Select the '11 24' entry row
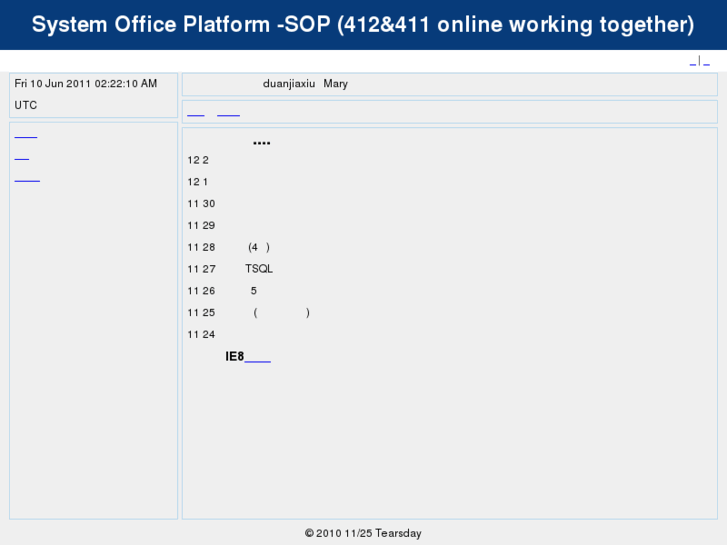 click(x=201, y=334)
